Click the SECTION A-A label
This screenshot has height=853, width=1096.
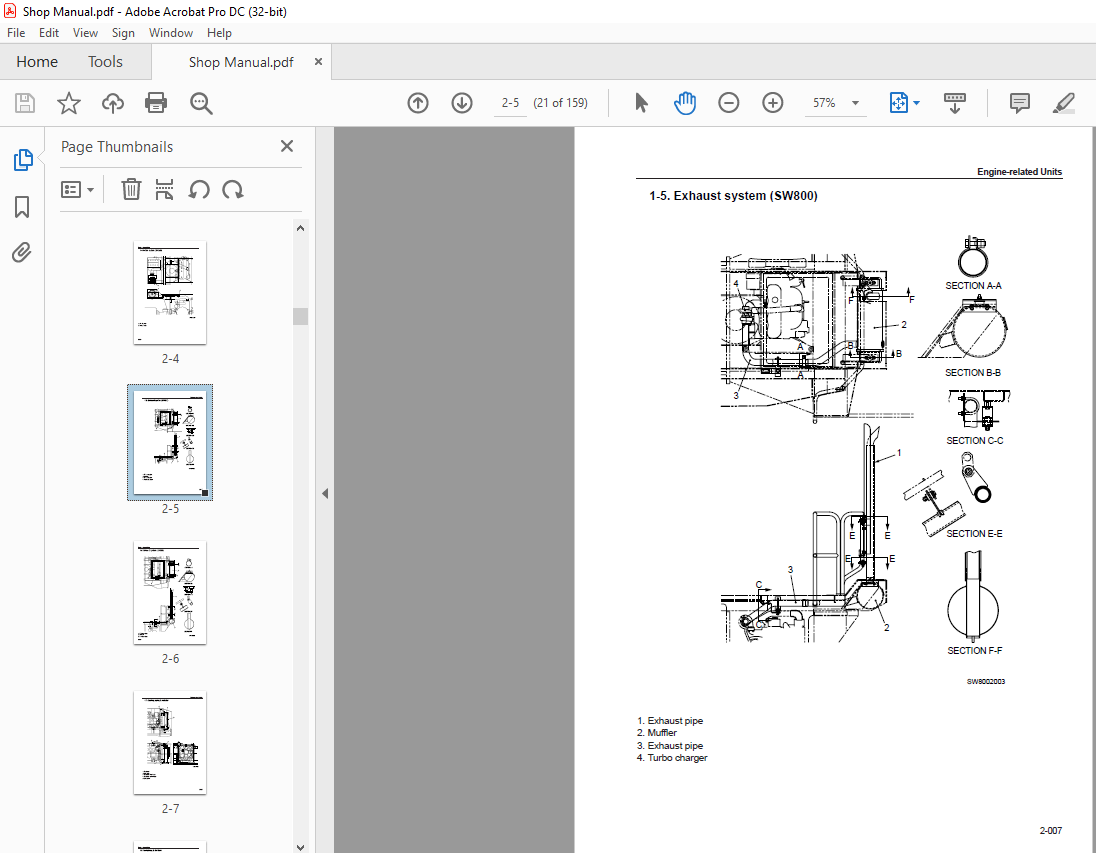973,285
